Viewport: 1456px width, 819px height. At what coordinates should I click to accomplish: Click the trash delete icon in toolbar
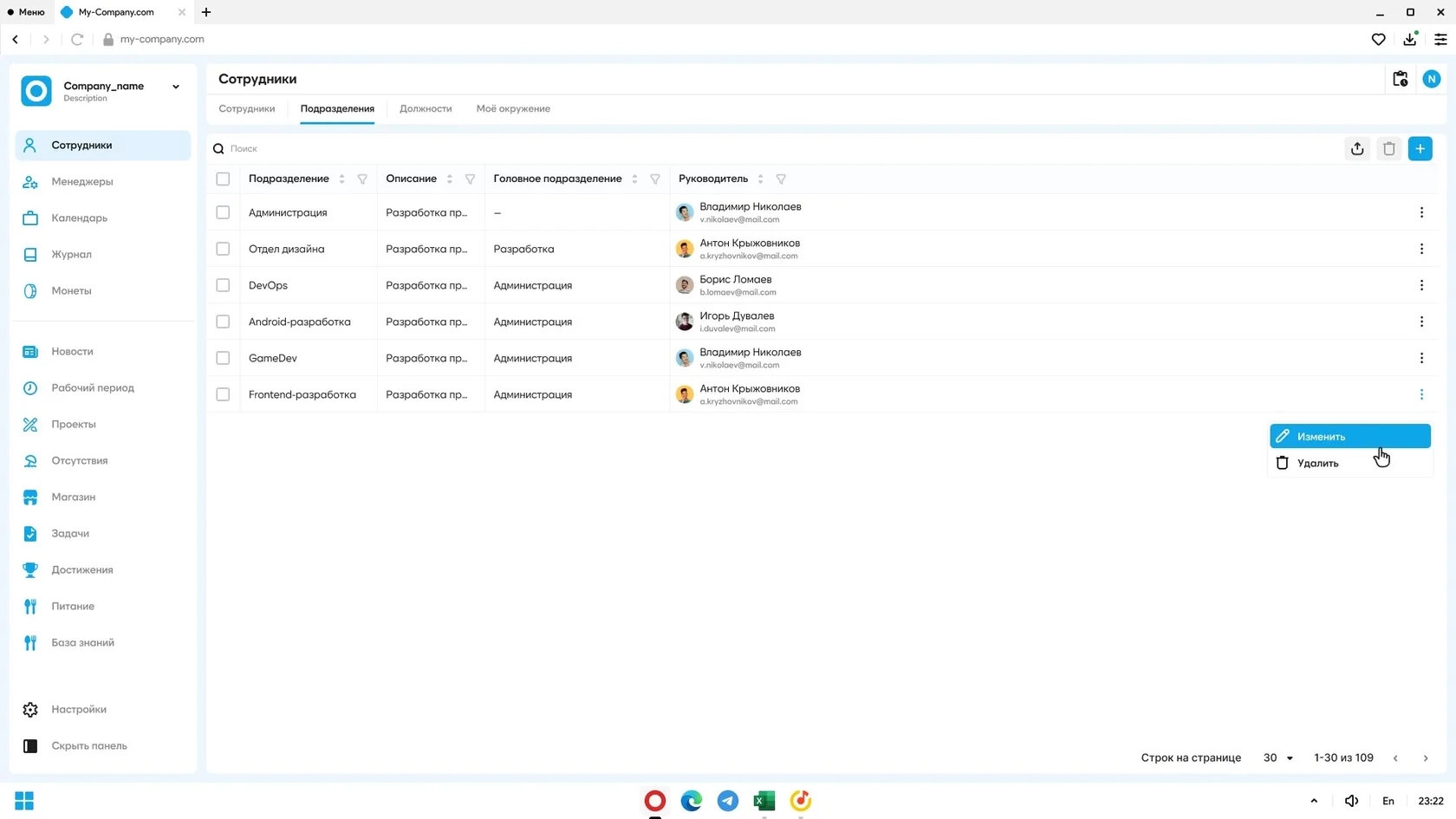(1388, 149)
